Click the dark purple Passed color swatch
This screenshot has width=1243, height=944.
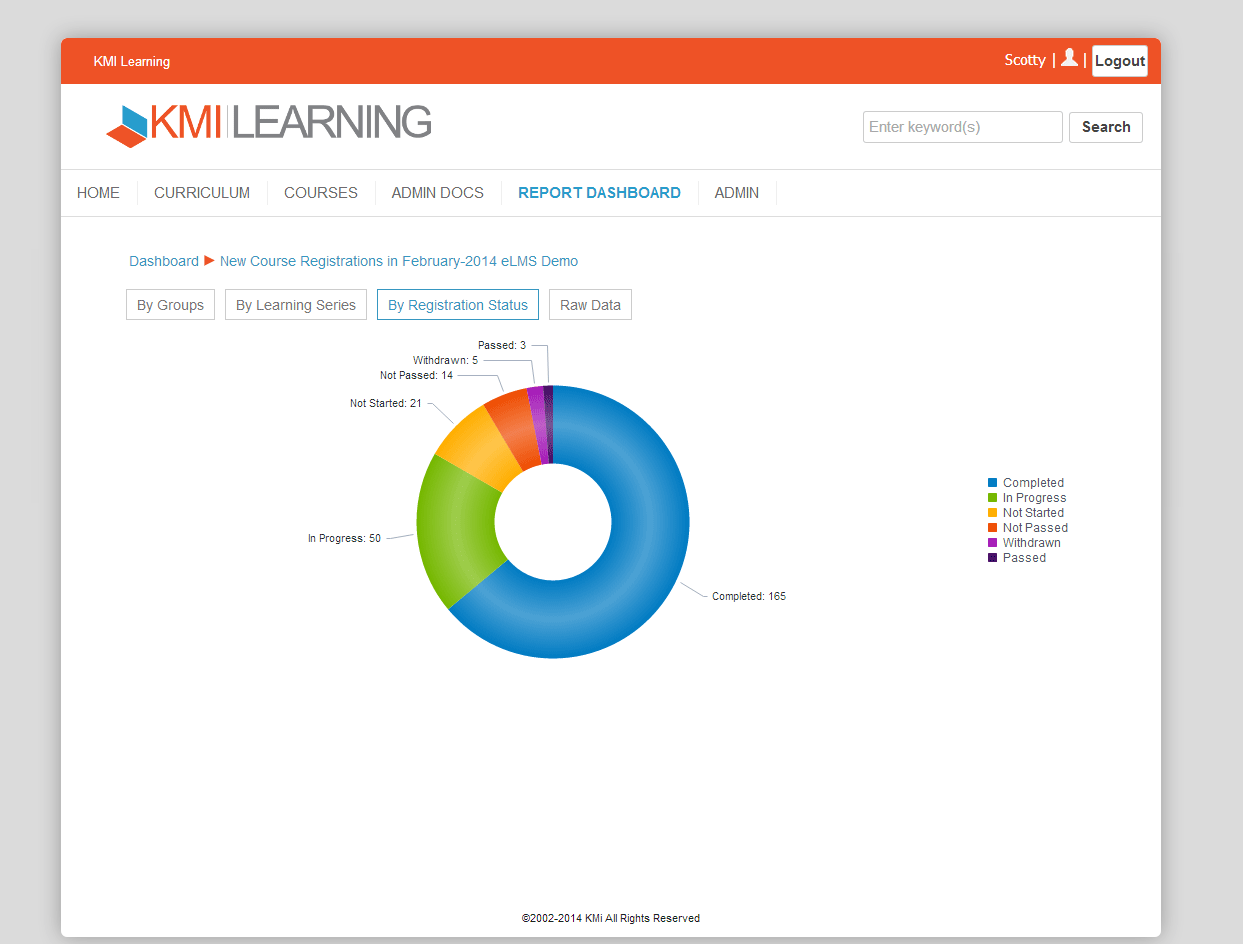991,557
